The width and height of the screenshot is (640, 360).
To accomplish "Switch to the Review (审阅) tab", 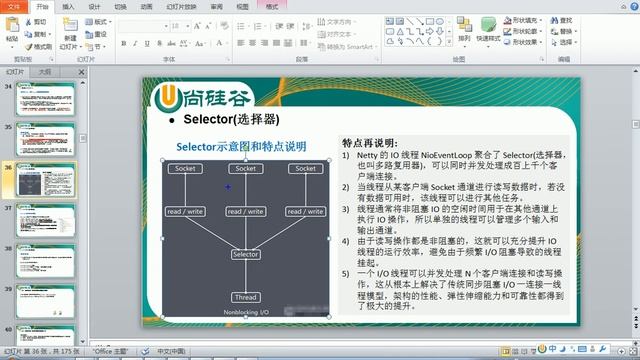I will [217, 7].
